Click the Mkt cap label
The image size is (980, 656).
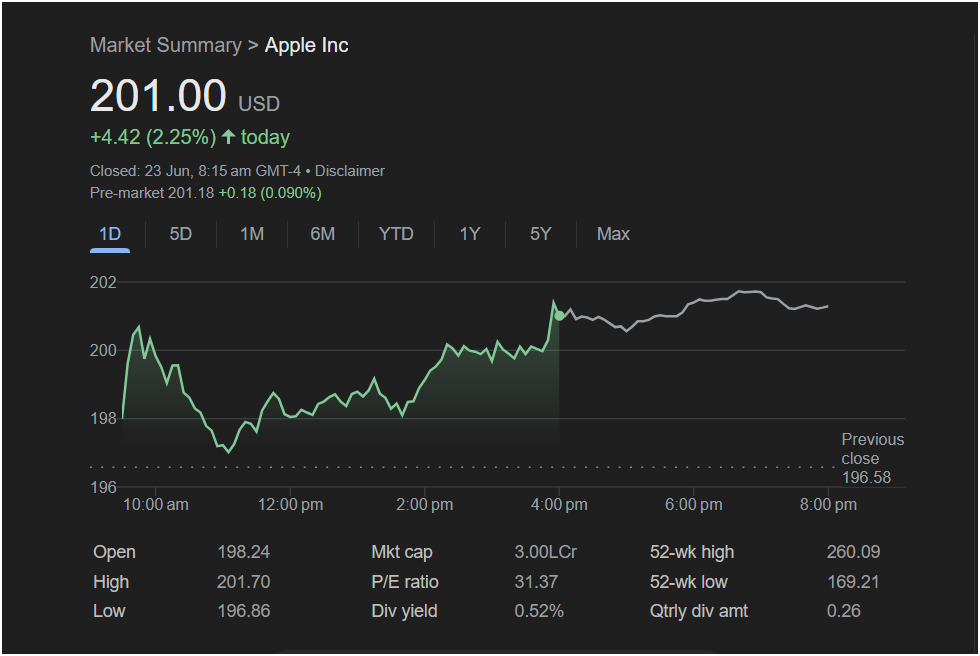click(x=402, y=552)
